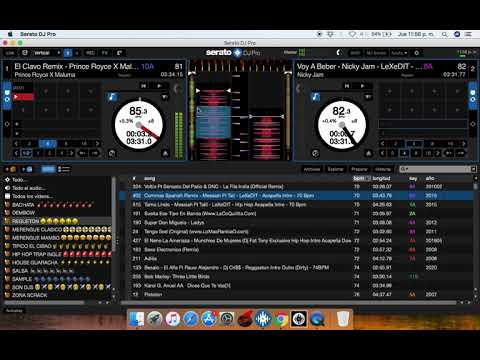The height and width of the screenshot is (360, 480).
Task: Open Chrome from the dock
Action: coord(281,319)
